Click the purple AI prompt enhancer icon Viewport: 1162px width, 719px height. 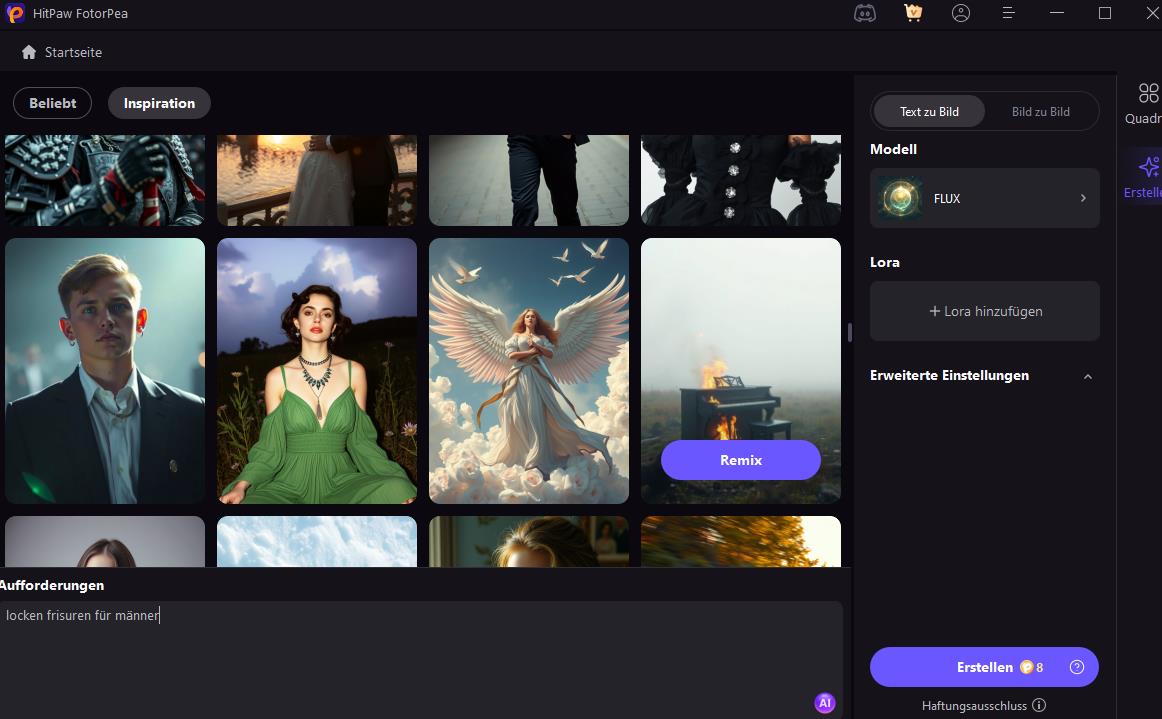pos(825,703)
